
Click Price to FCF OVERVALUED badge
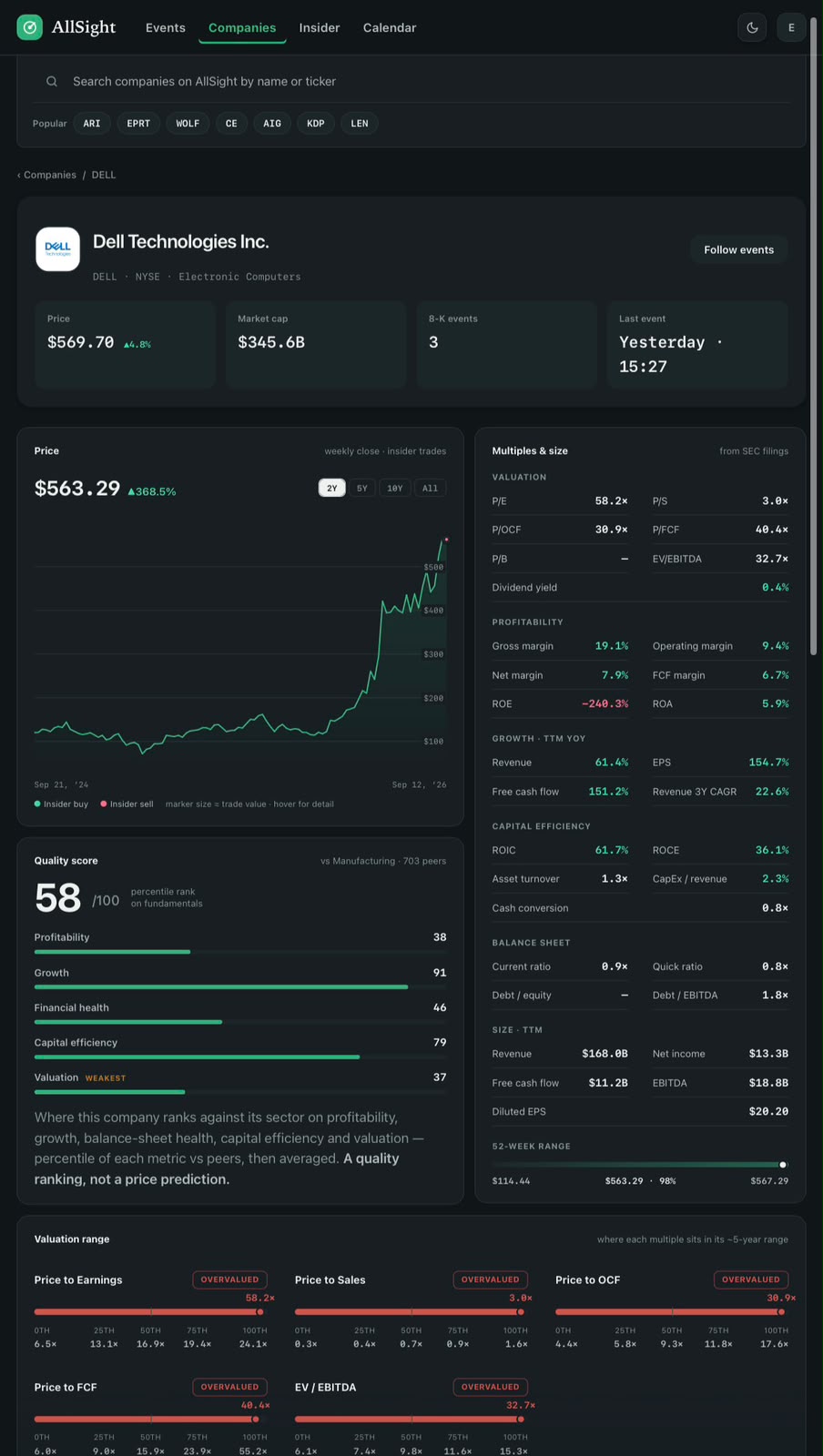click(229, 1387)
